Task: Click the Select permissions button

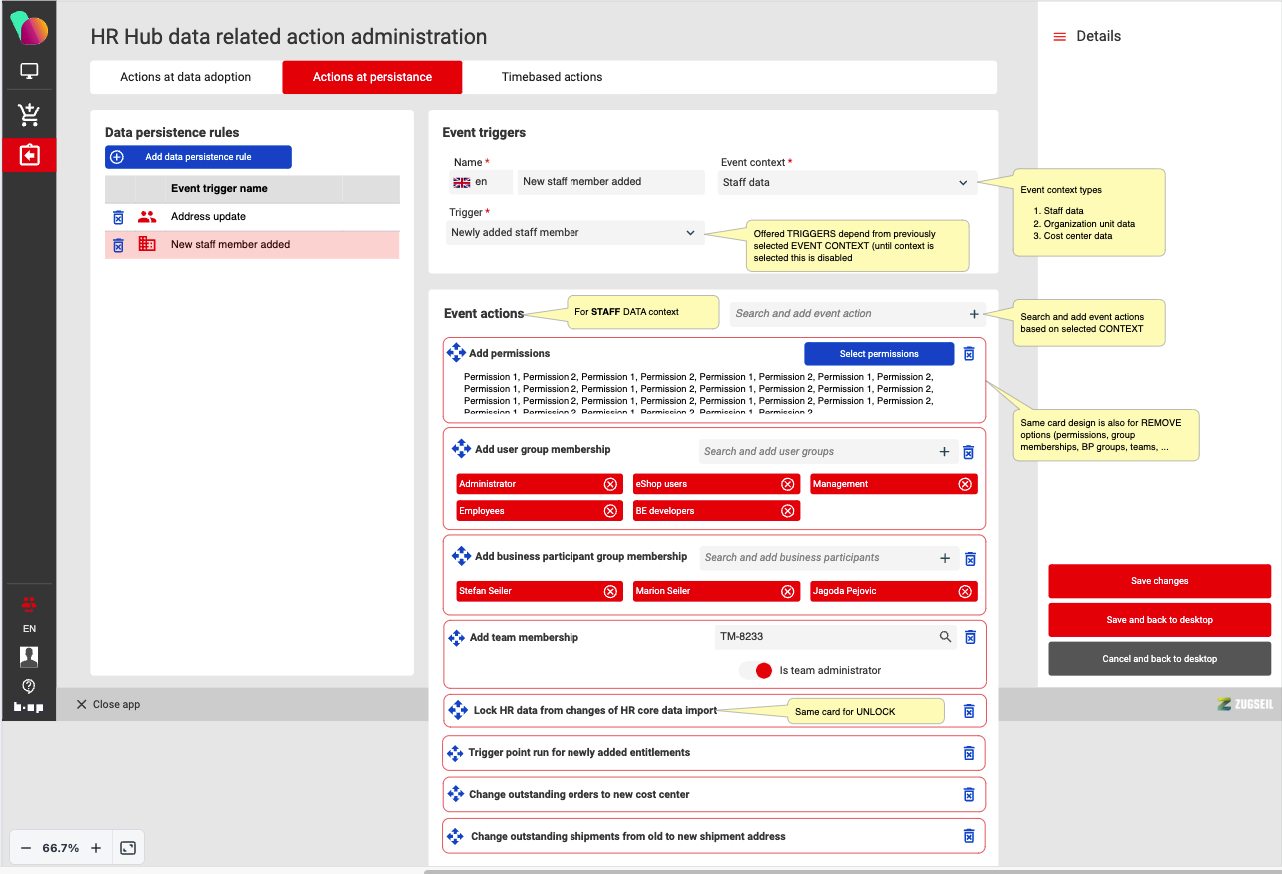Action: click(x=879, y=354)
